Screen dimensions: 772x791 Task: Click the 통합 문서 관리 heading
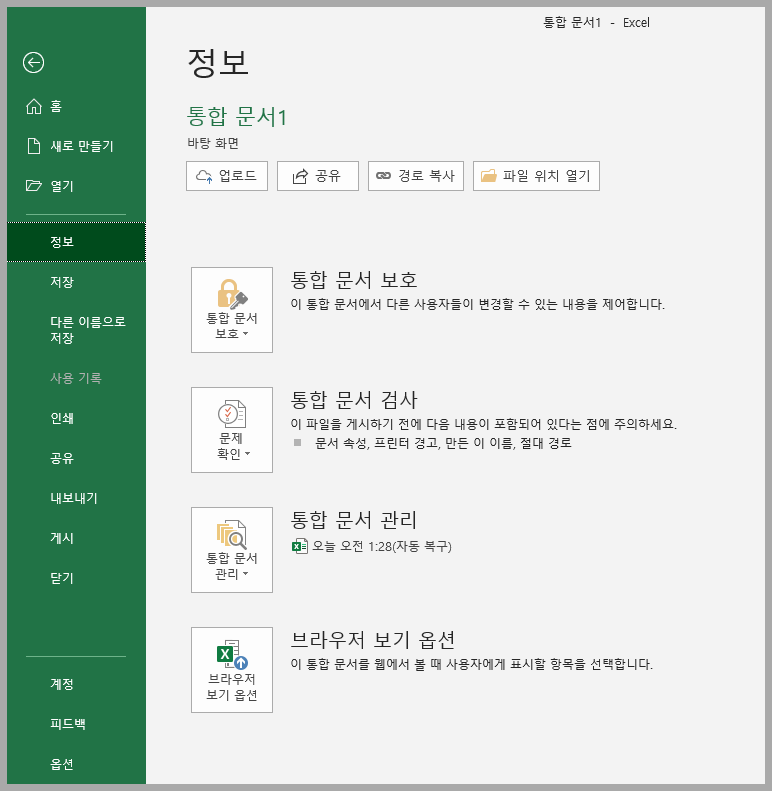click(354, 520)
